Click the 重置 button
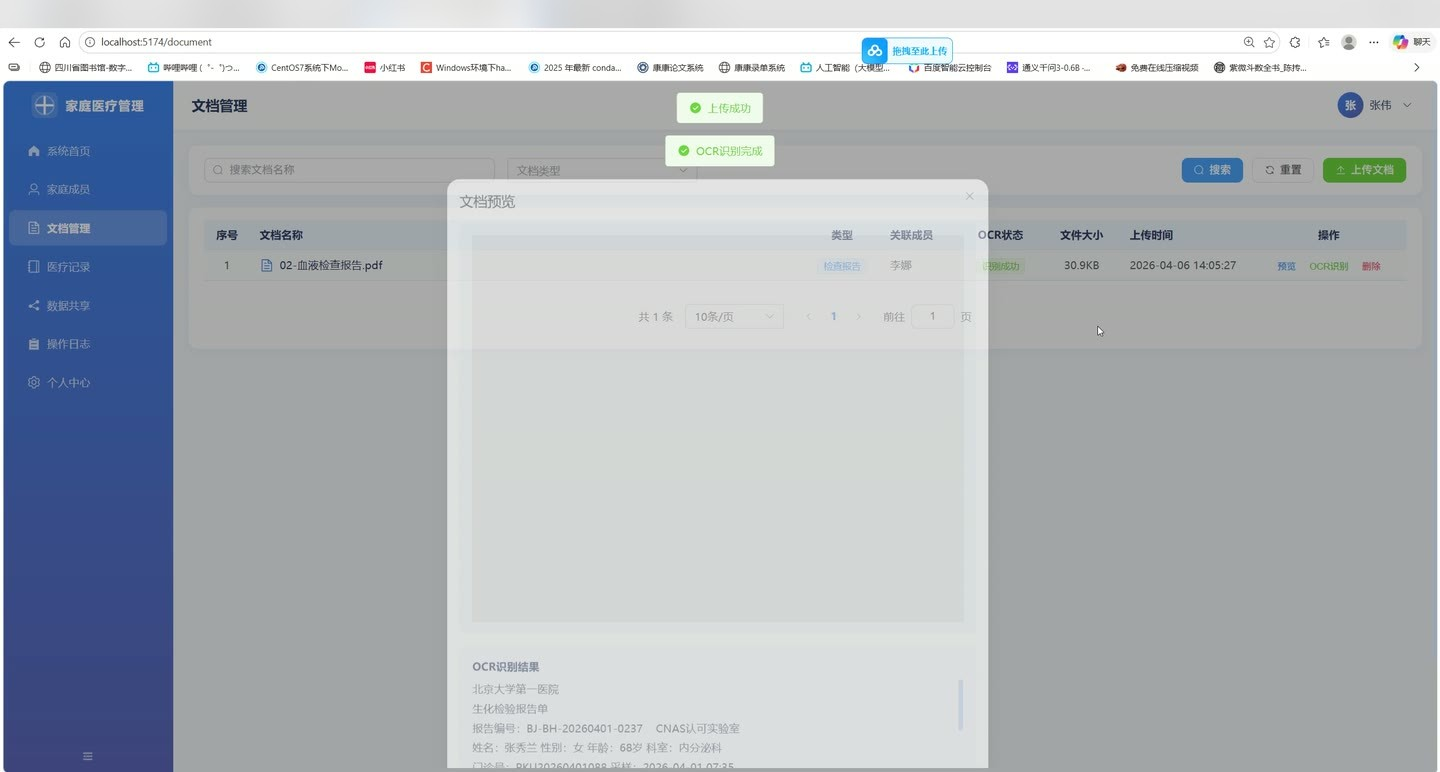The image size is (1440, 772). 1283,170
